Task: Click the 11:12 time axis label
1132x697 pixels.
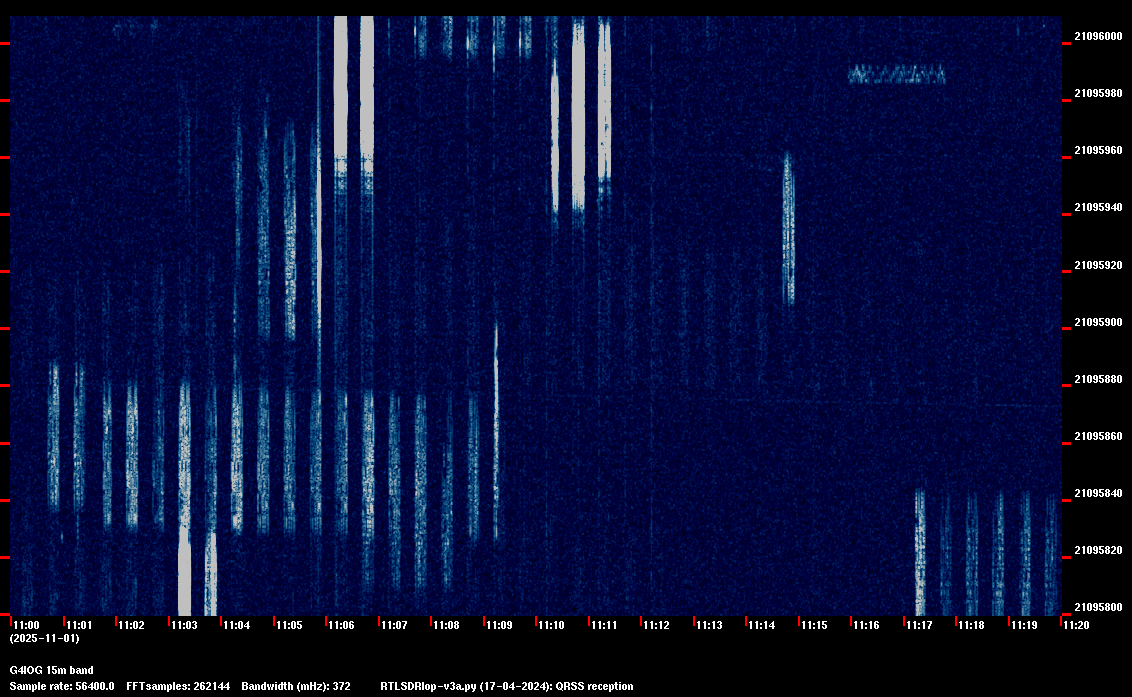Action: tap(656, 625)
